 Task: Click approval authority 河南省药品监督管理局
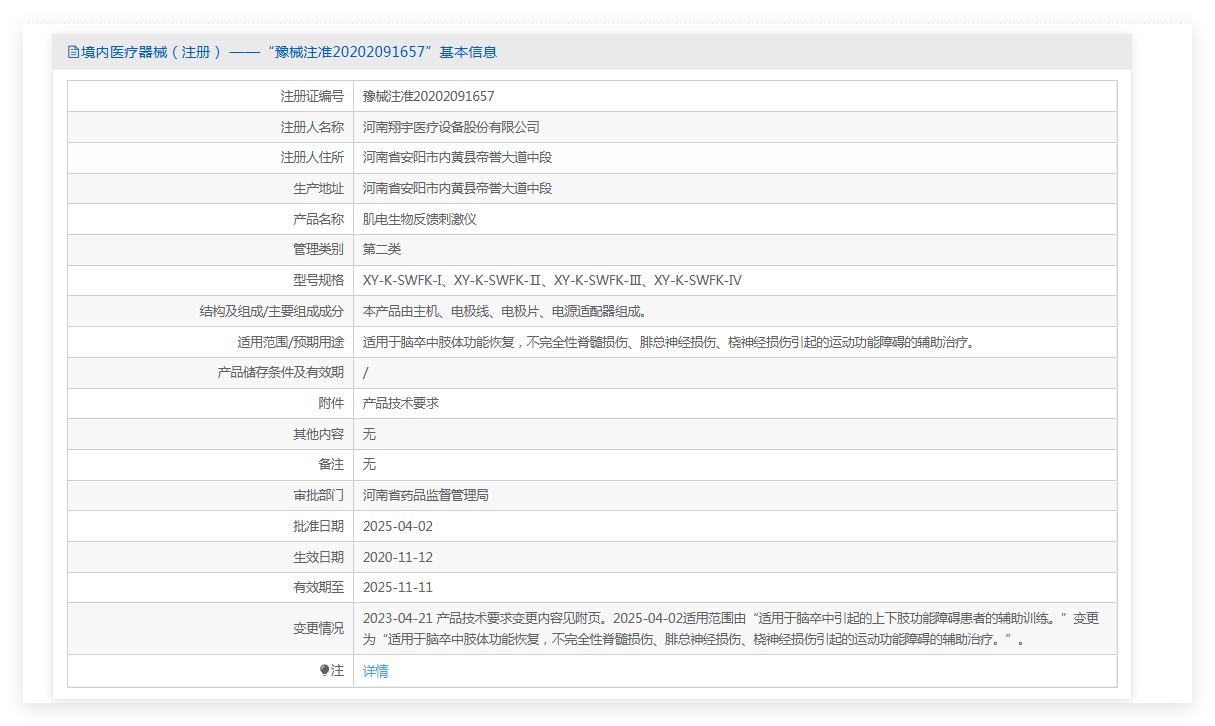(426, 495)
